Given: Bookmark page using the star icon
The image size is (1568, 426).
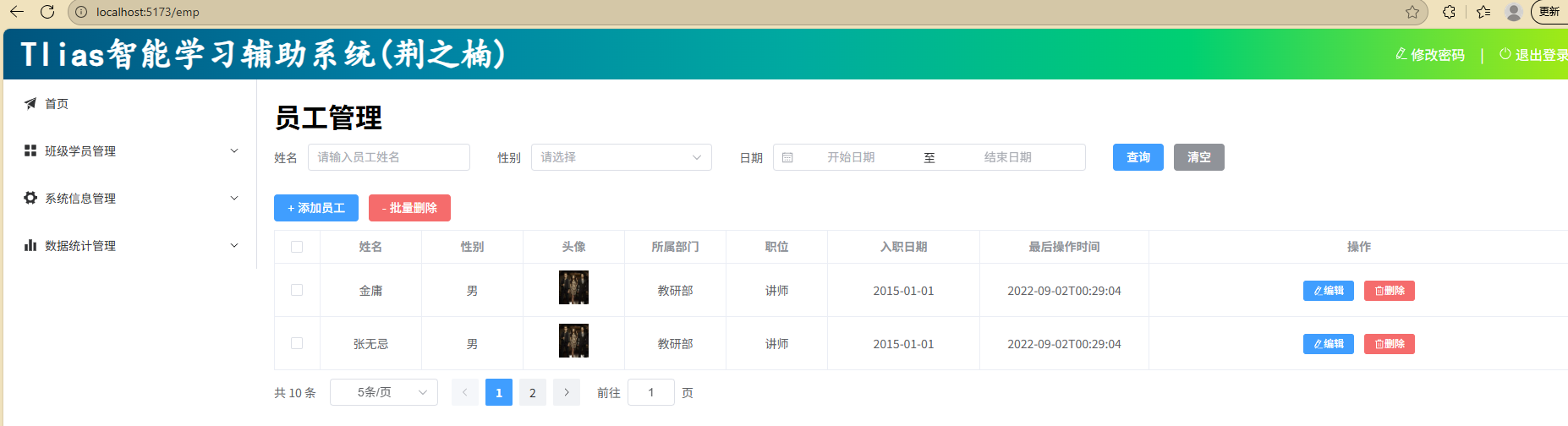Looking at the screenshot, I should pyautogui.click(x=1412, y=12).
